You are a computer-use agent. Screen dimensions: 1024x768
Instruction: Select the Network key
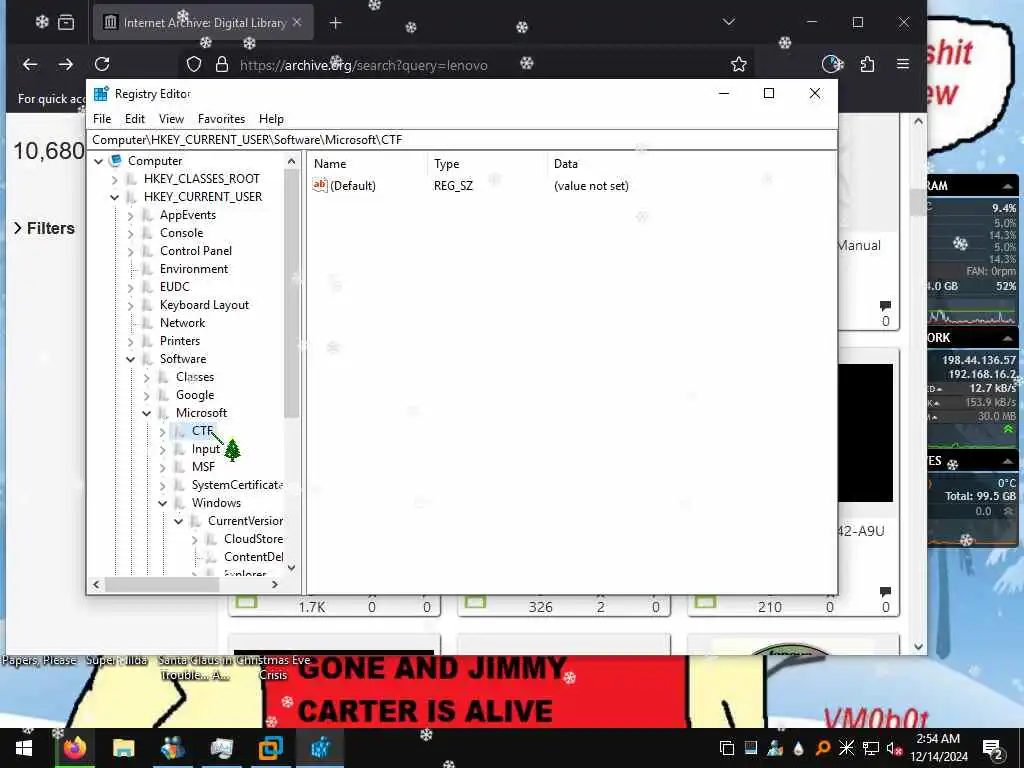pyautogui.click(x=182, y=323)
